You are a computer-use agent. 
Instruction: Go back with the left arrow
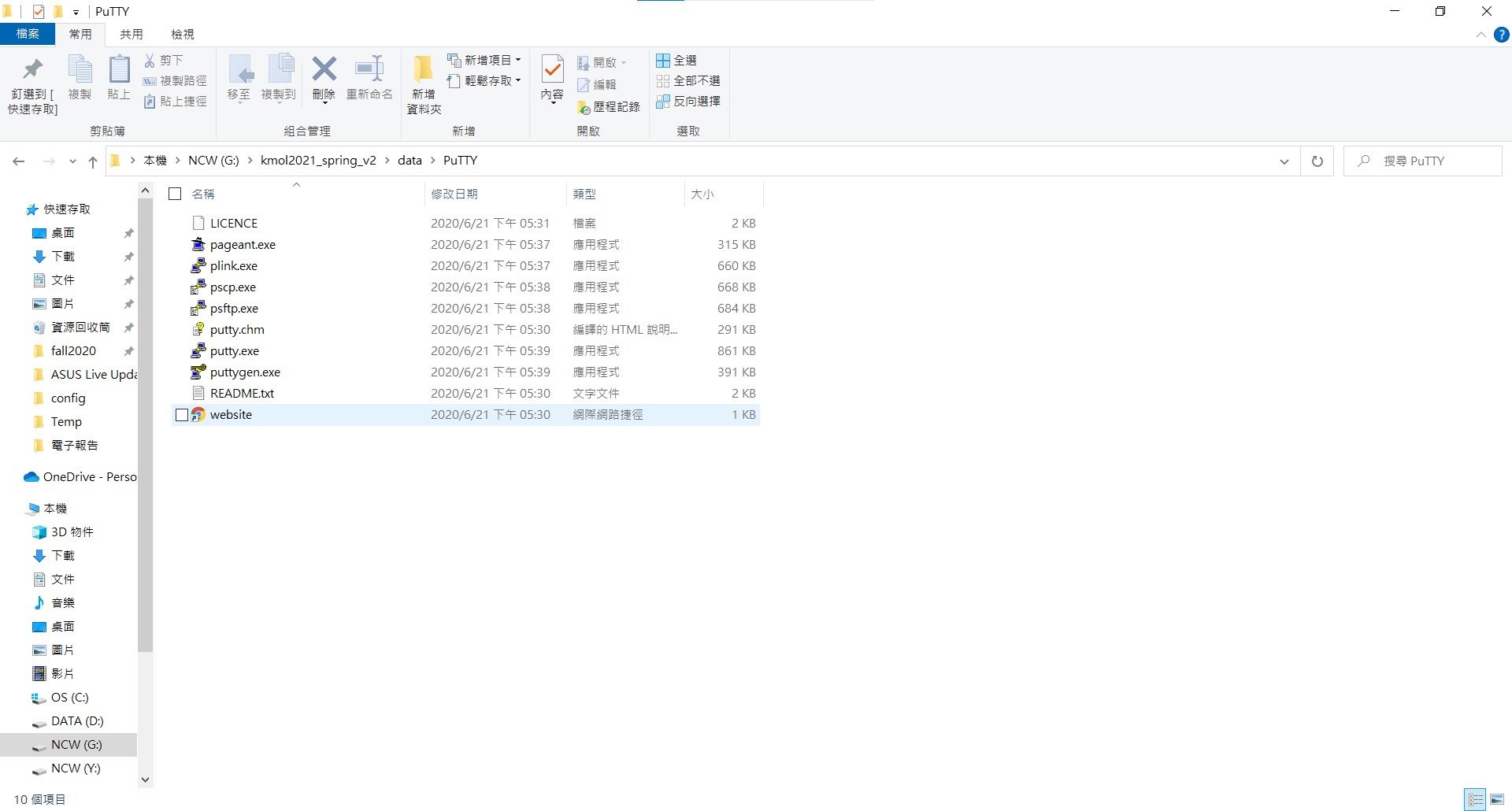tap(19, 161)
